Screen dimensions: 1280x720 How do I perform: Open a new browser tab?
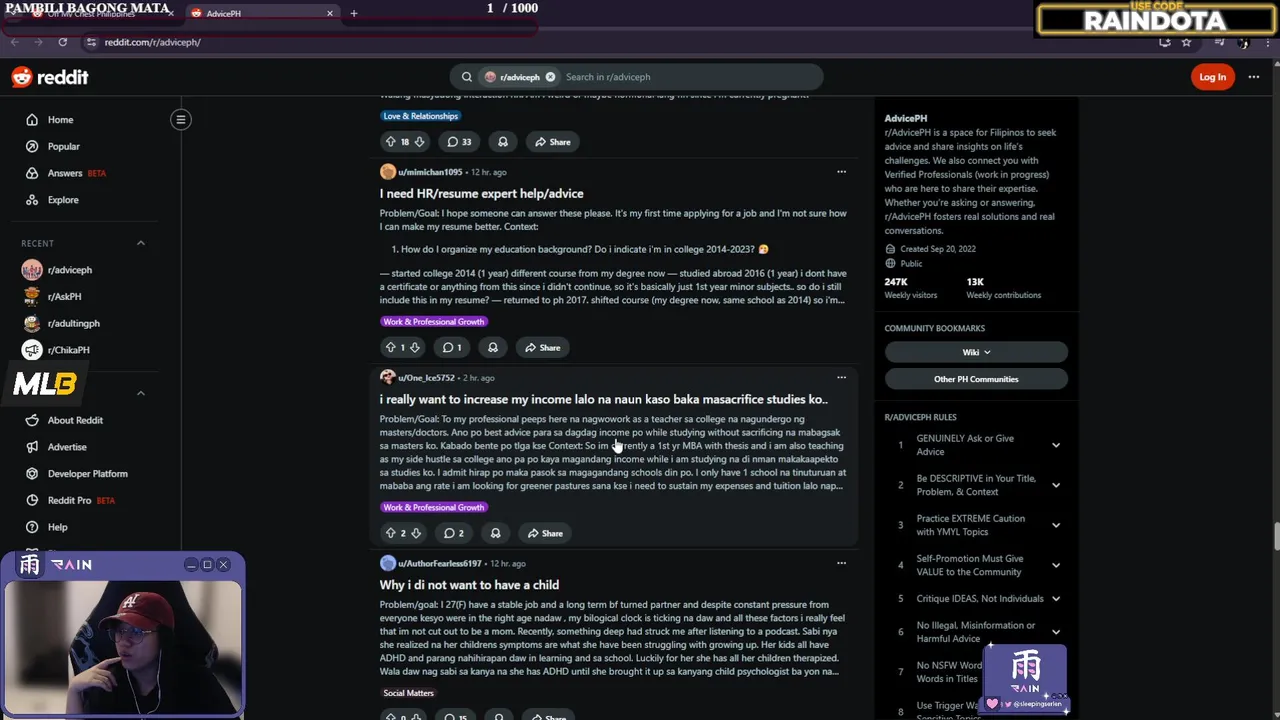point(353,13)
